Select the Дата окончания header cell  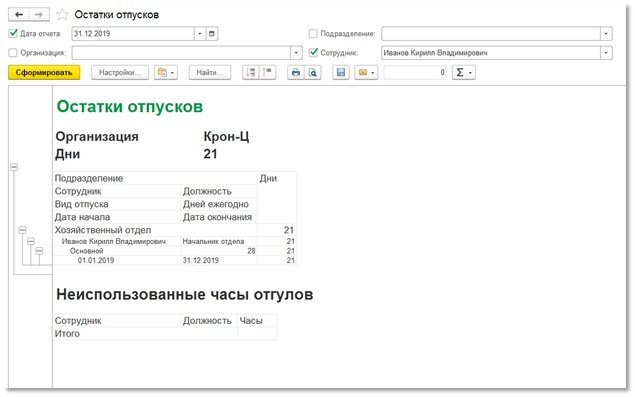[x=219, y=217]
